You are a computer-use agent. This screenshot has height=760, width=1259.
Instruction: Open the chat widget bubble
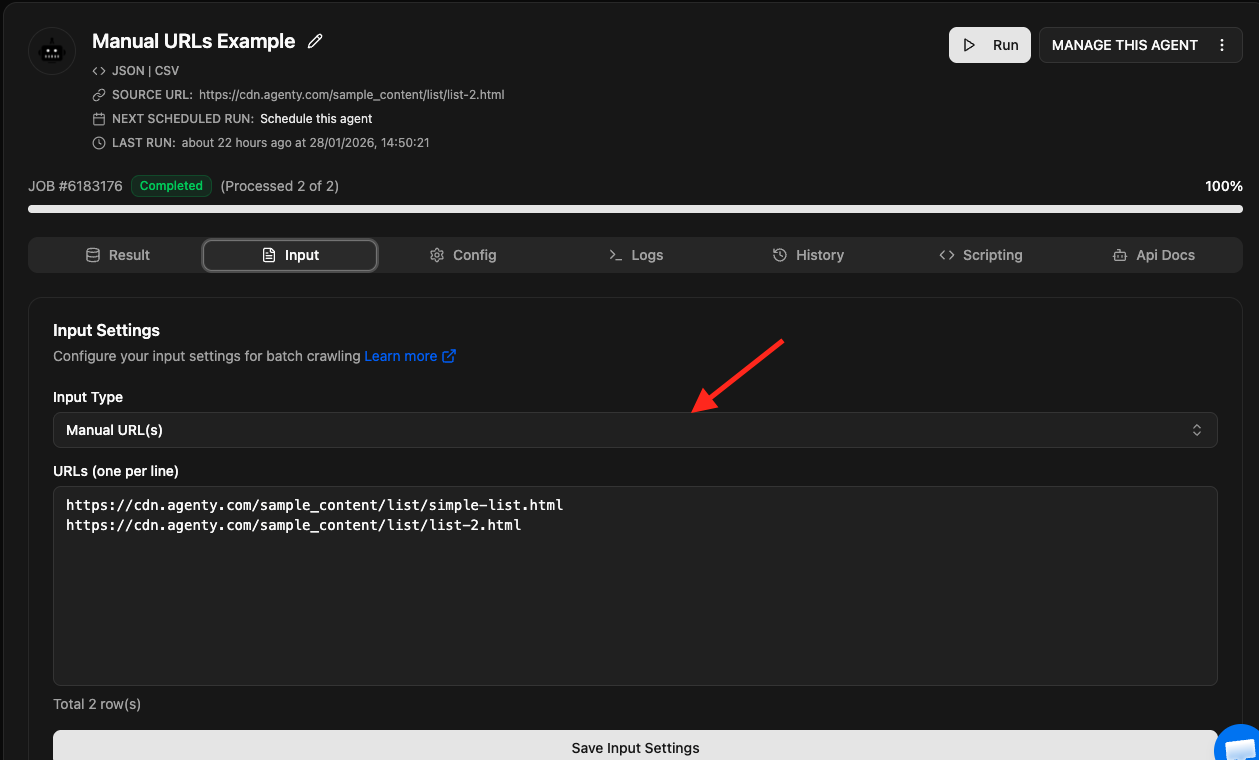(x=1240, y=745)
